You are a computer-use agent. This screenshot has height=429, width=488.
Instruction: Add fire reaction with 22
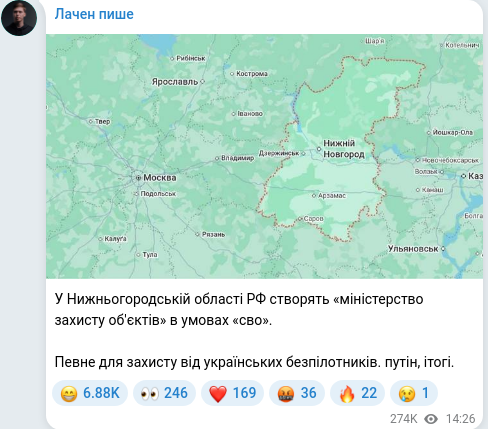[x=357, y=393]
